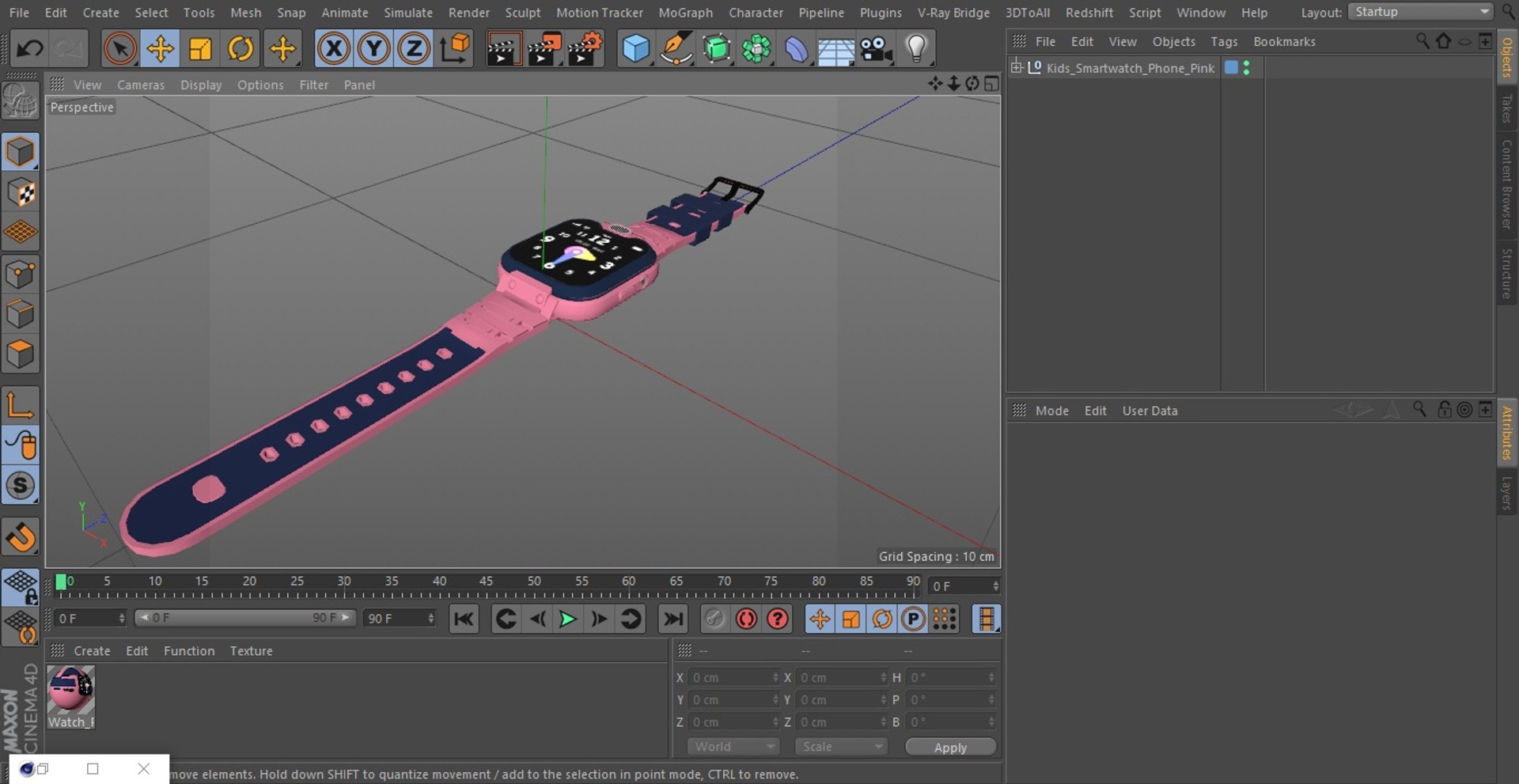This screenshot has height=784, width=1519.
Task: Toggle scale keyframe recording
Action: coord(851,619)
